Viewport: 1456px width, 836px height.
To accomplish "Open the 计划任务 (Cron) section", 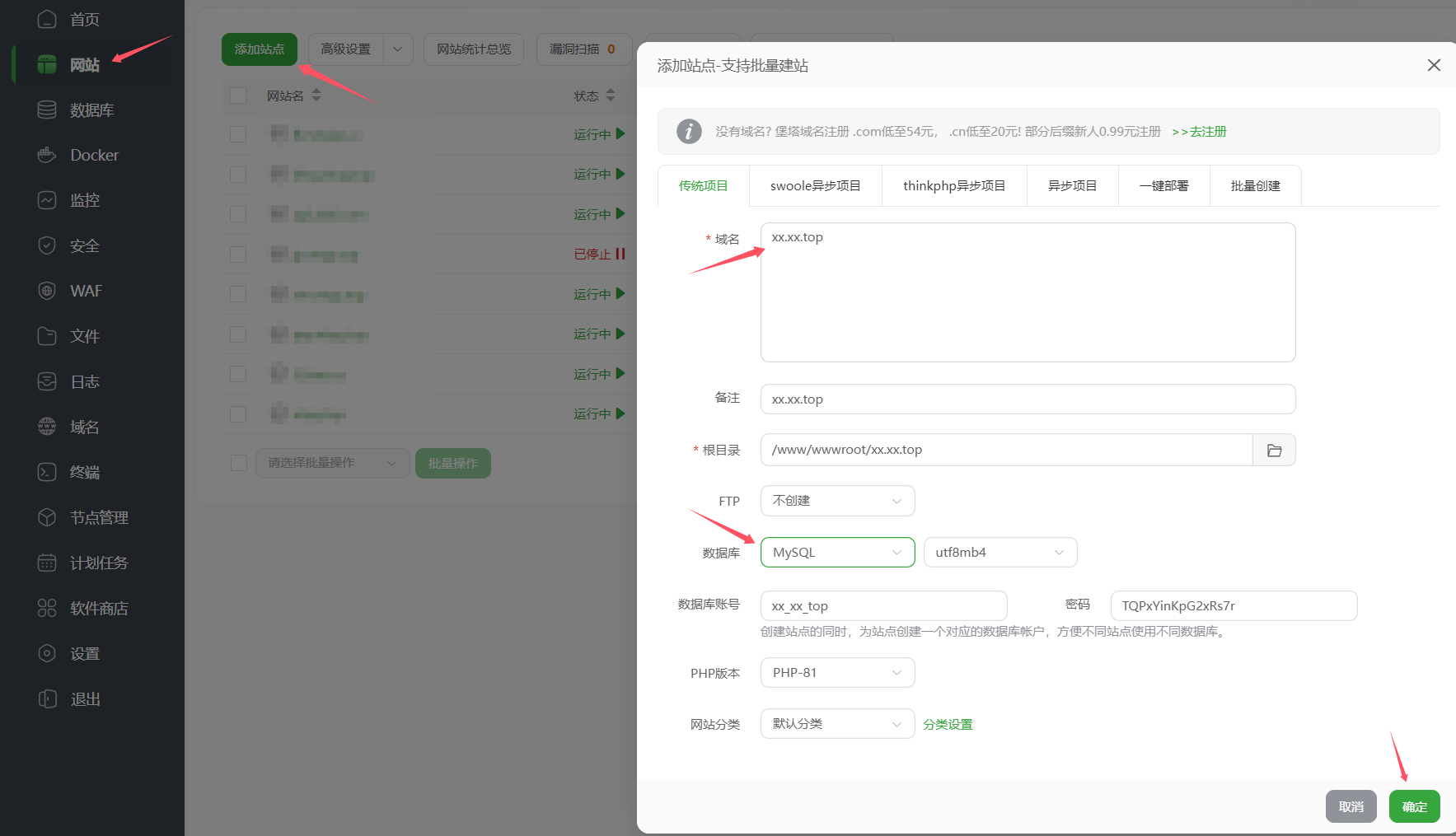I will 96,563.
